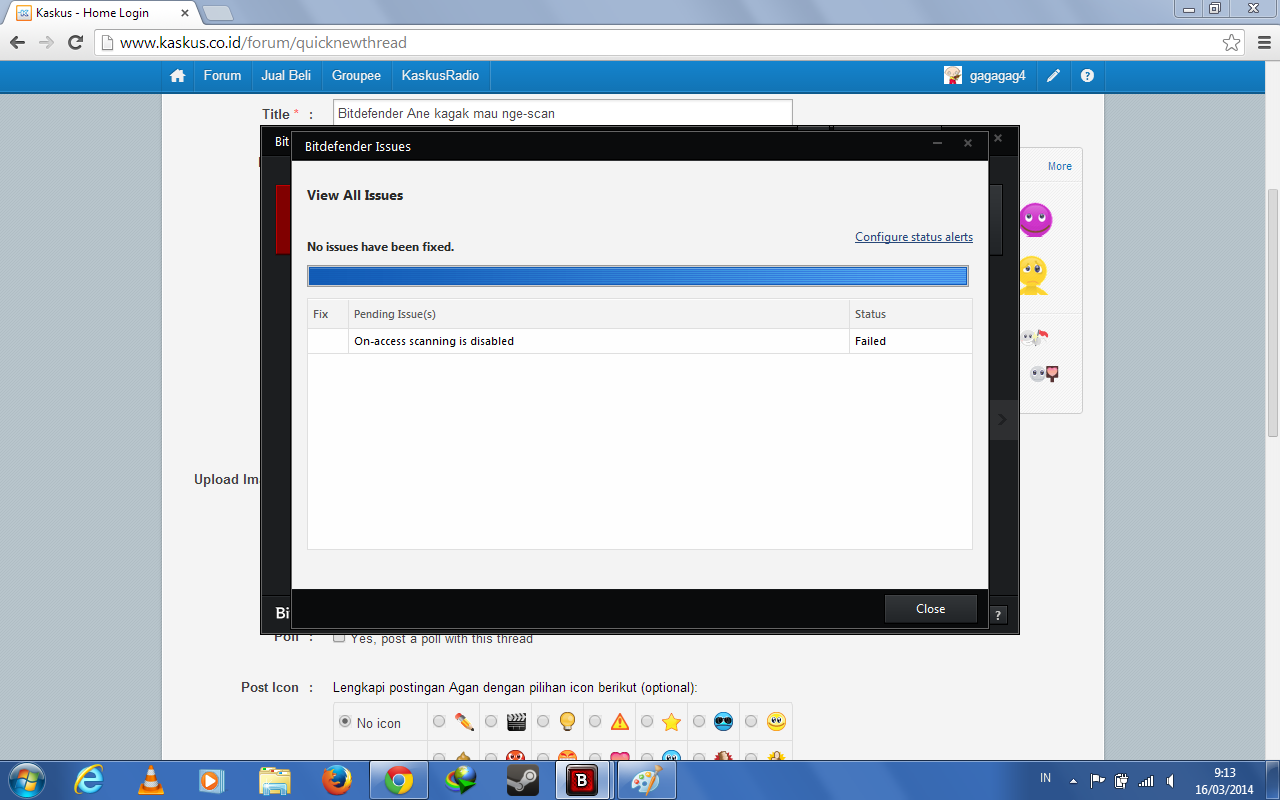The image size is (1280, 800).
Task: Open the Jual Beli menu
Action: click(x=286, y=76)
